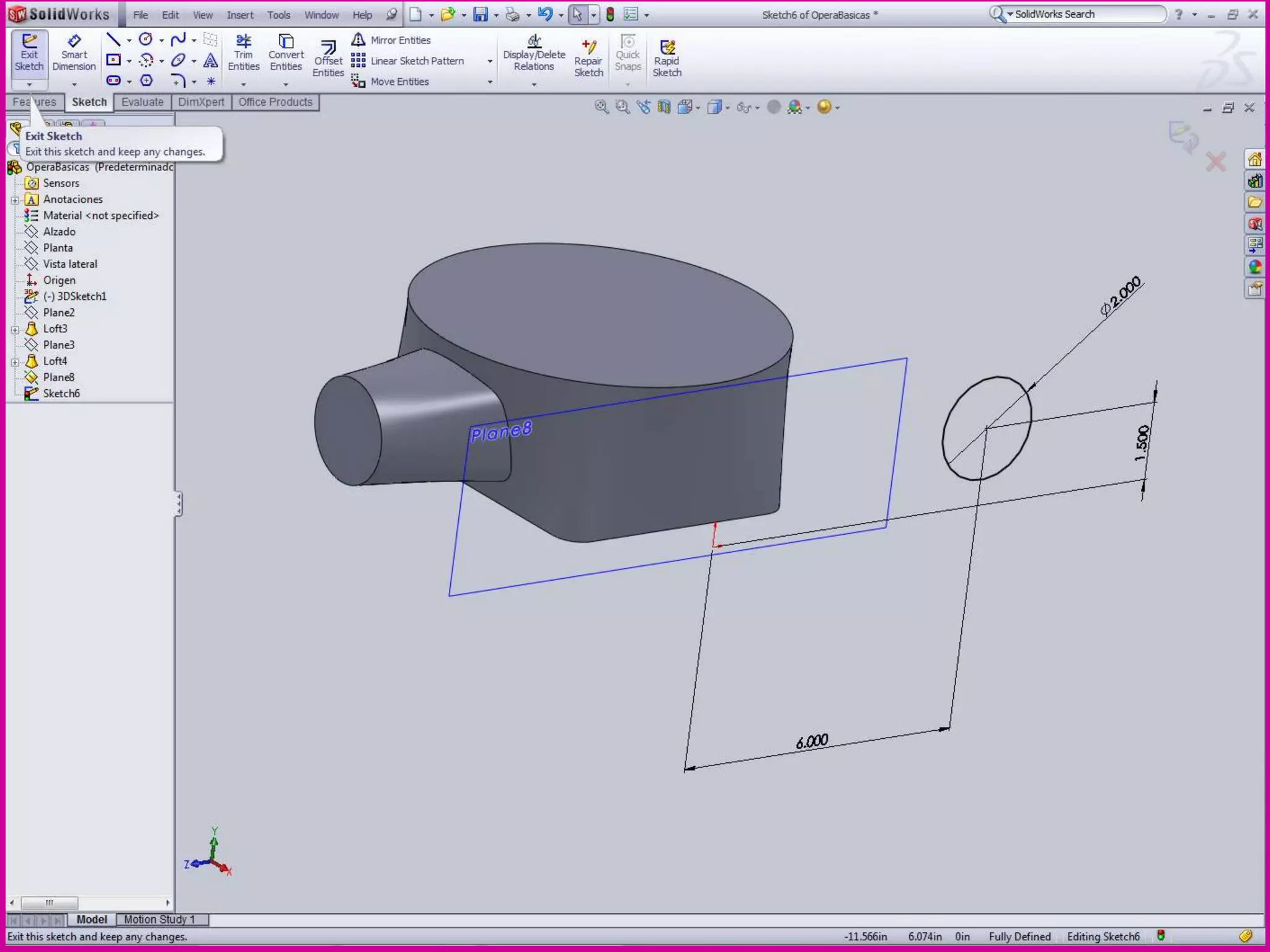Expand the Anotaciones folder node

tap(16, 200)
